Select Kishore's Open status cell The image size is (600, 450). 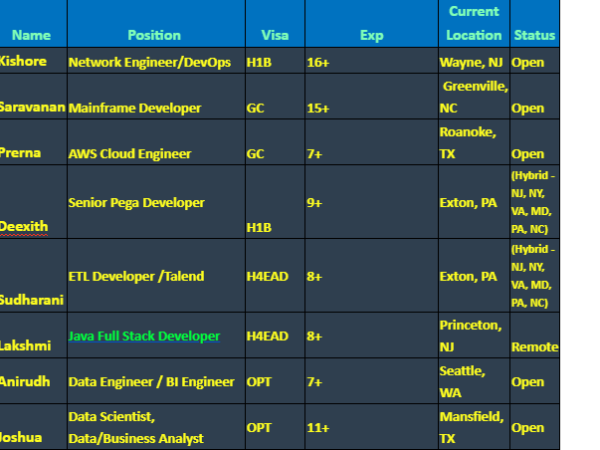coord(535,60)
